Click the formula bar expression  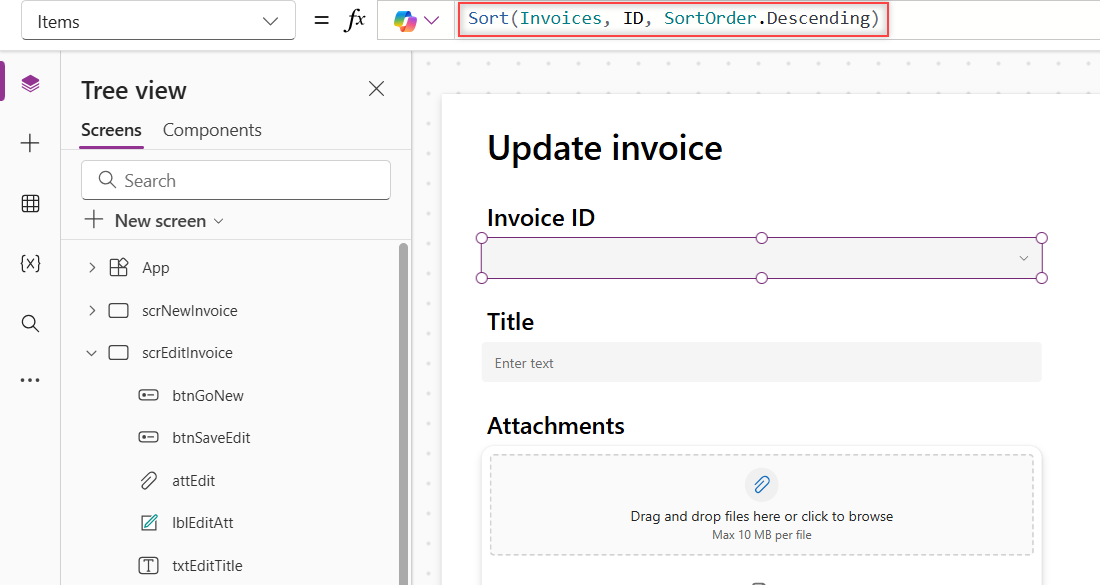[x=673, y=19]
